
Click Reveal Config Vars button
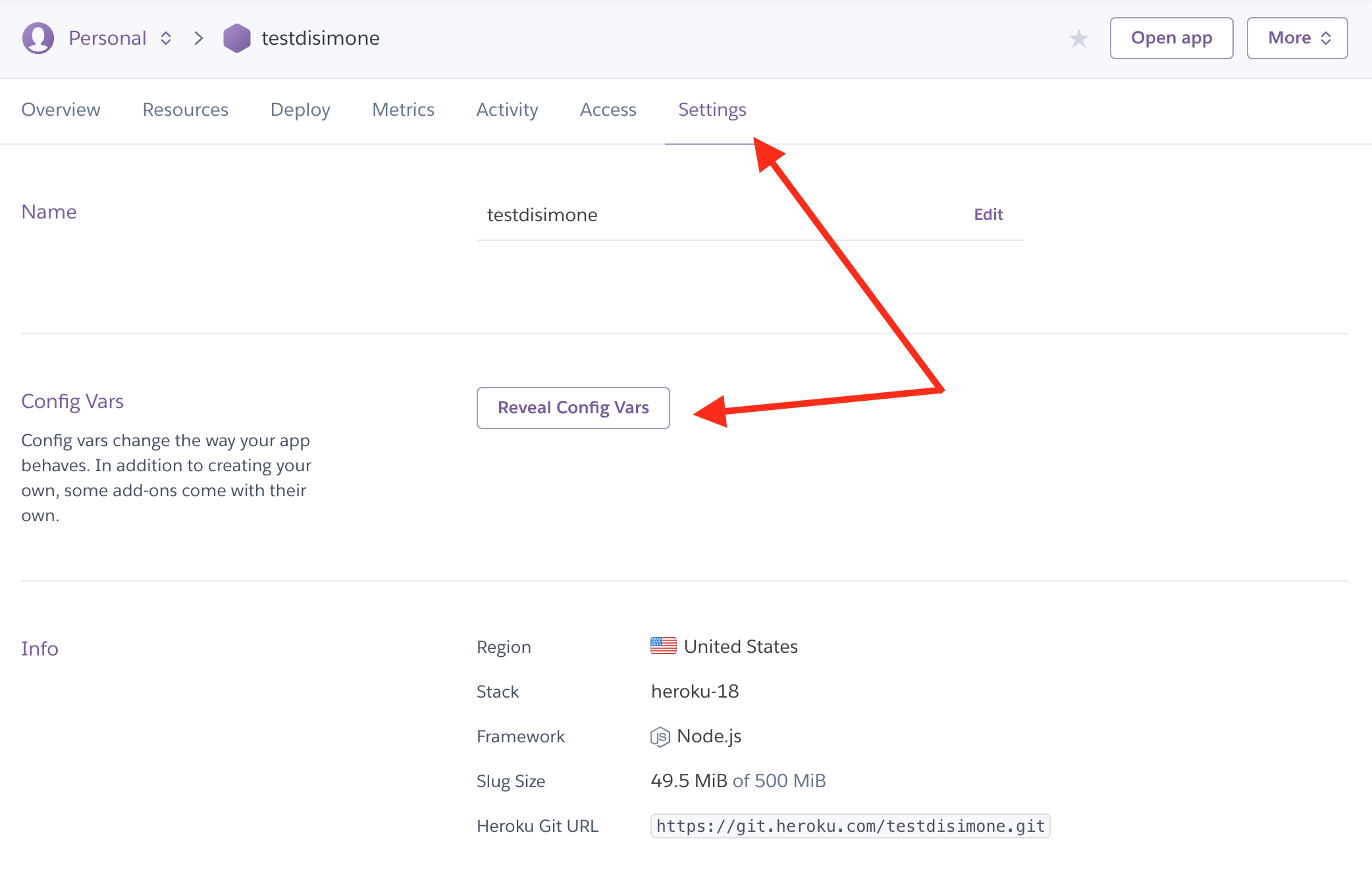(x=573, y=408)
